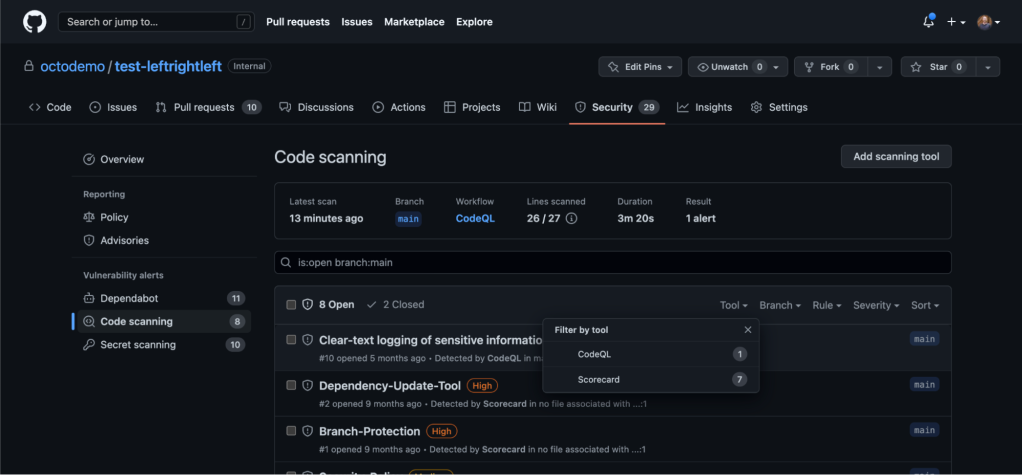The image size is (1022, 475).
Task: Click the Overview sidebar item
Action: 122,159
